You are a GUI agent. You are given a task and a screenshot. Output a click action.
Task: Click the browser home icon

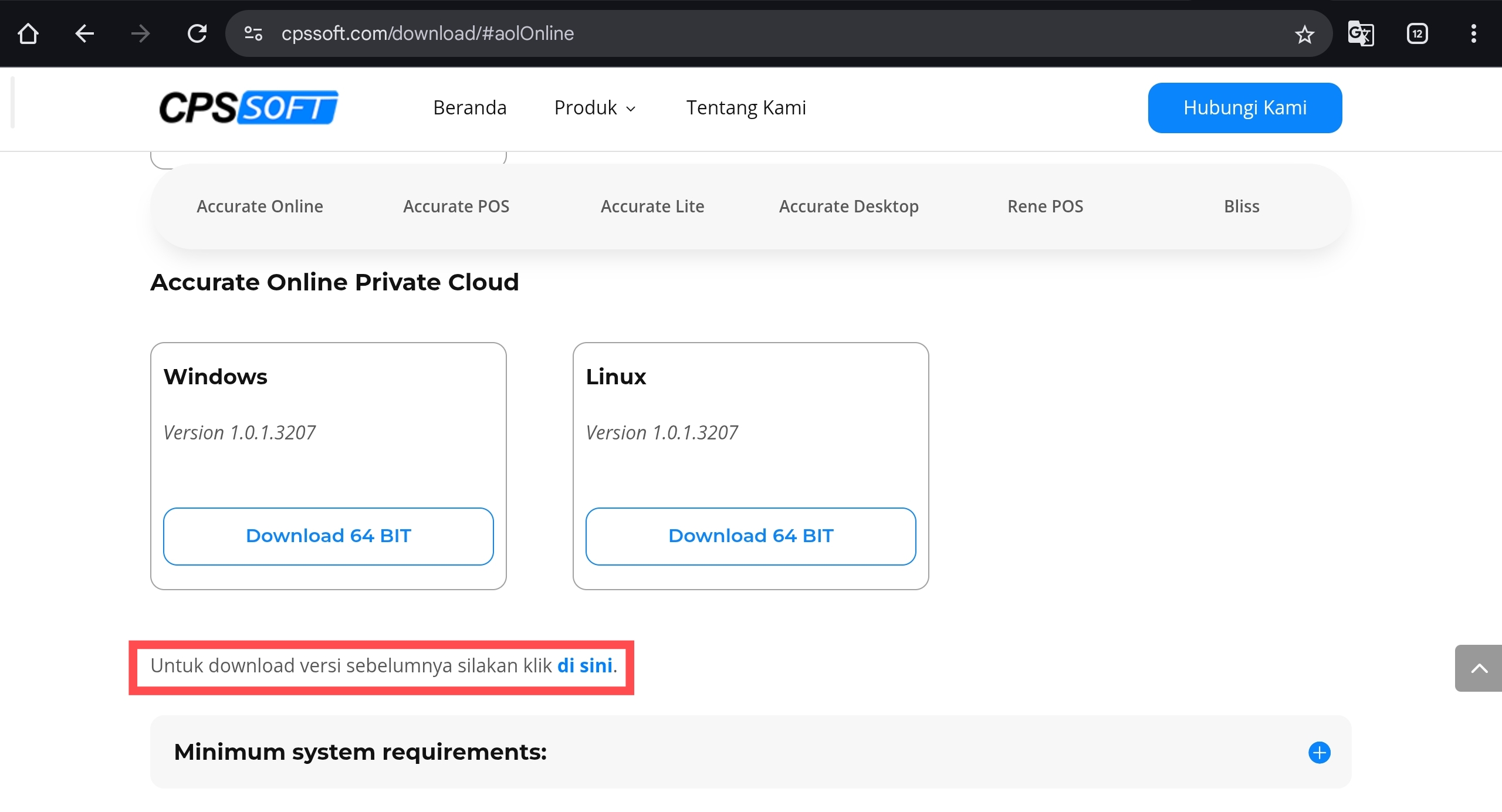point(28,33)
